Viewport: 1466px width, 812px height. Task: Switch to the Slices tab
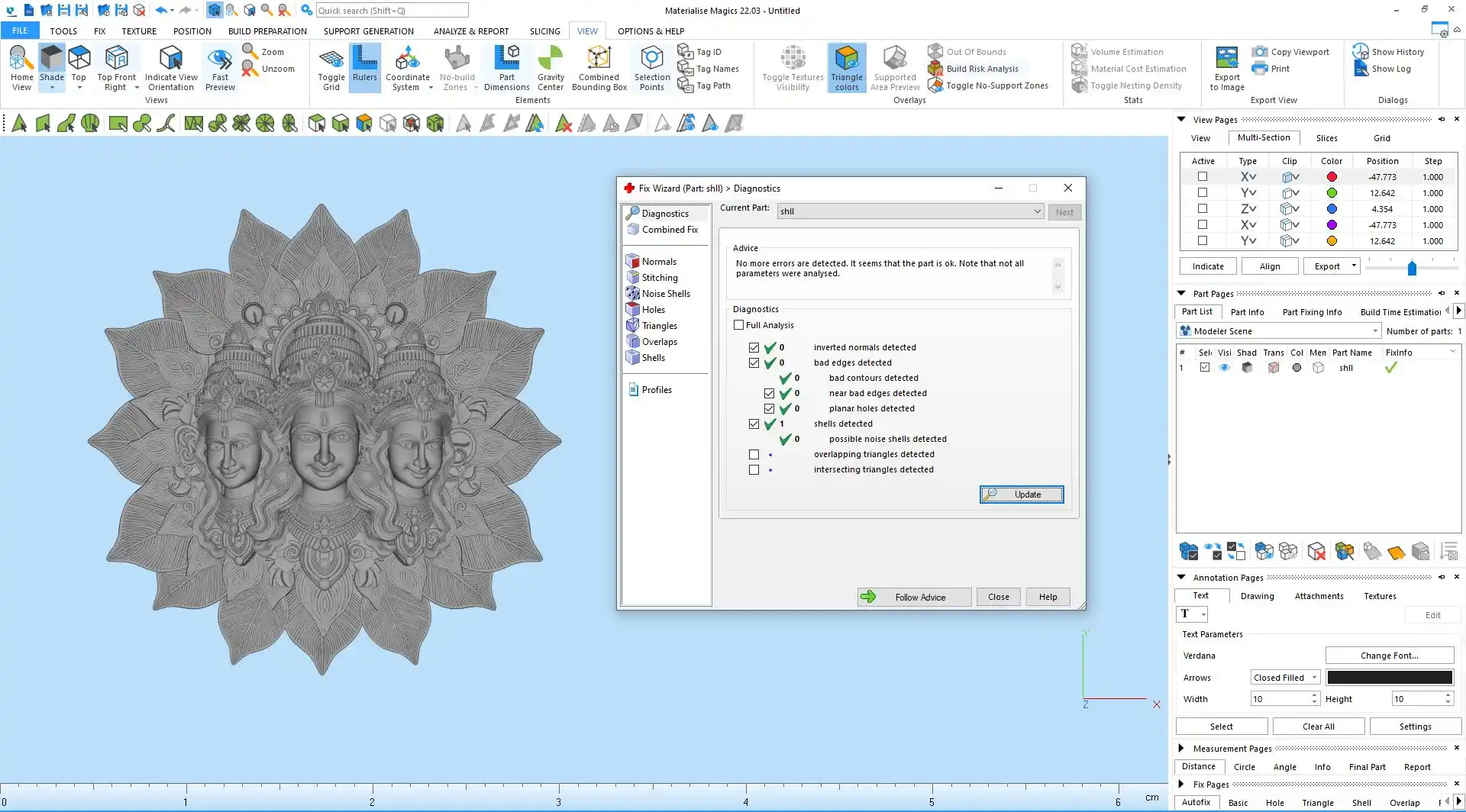pos(1326,138)
